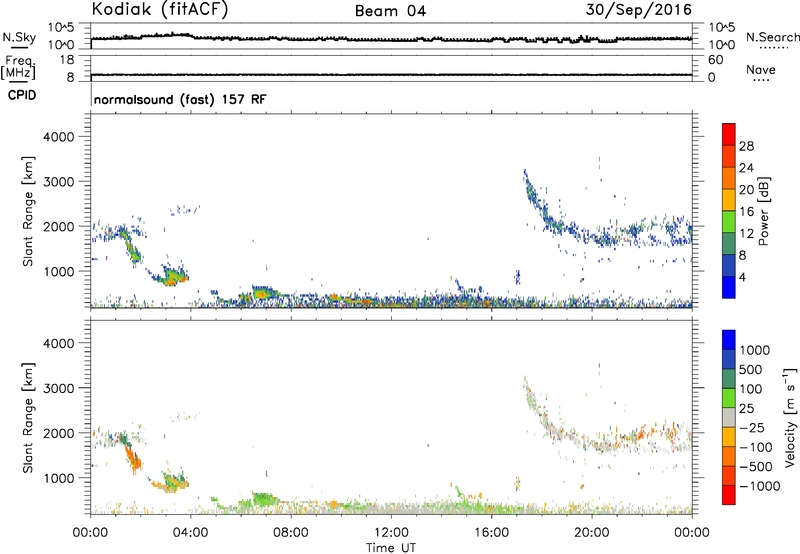The width and height of the screenshot is (800, 554).
Task: Click the "-1000" Velocity colorbar label
Action: coord(760,486)
